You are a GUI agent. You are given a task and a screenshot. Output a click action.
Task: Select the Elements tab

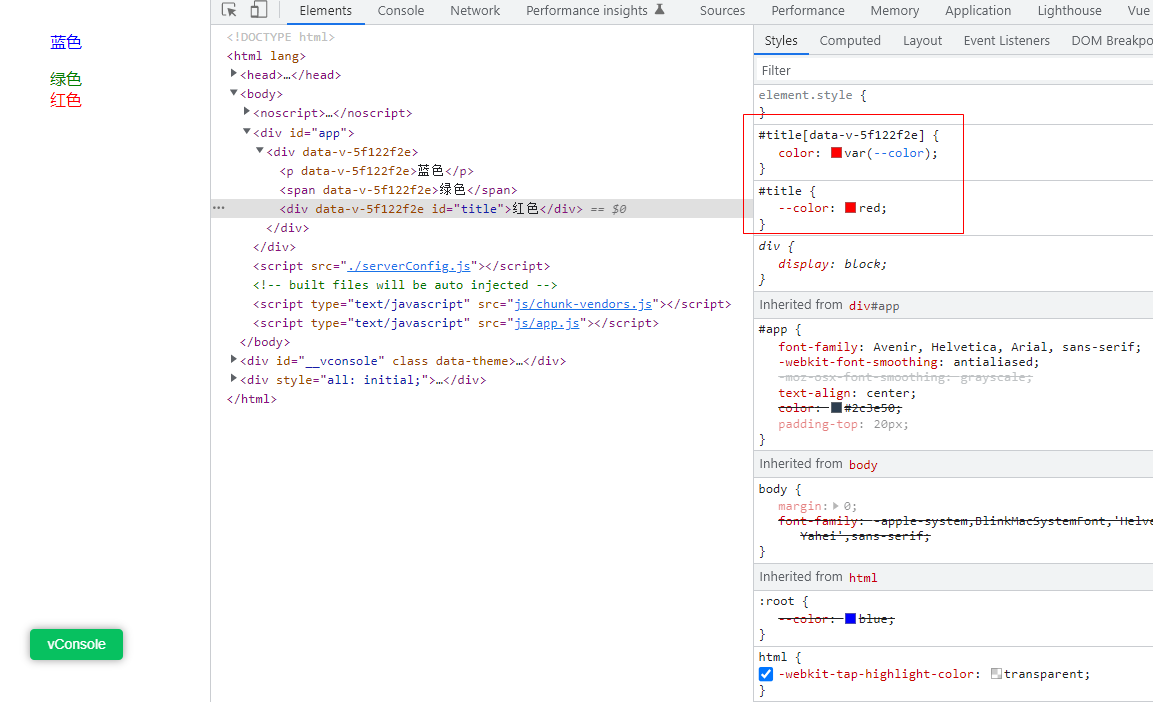326,10
